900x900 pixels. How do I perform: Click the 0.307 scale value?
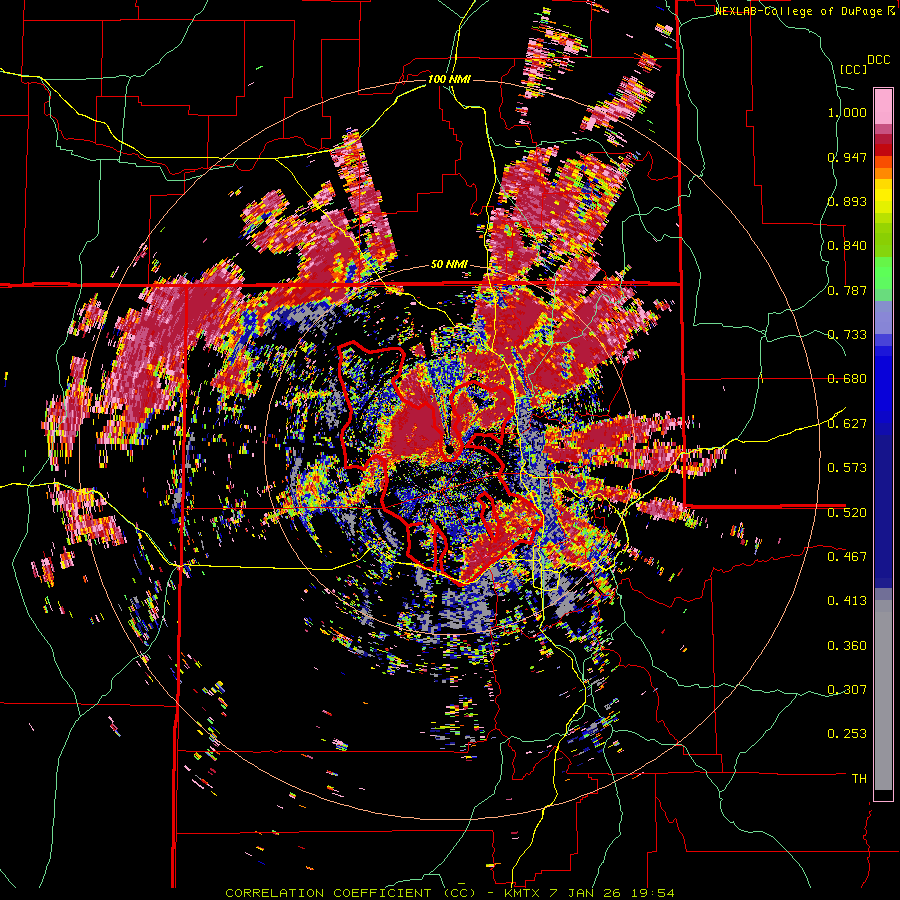847,689
